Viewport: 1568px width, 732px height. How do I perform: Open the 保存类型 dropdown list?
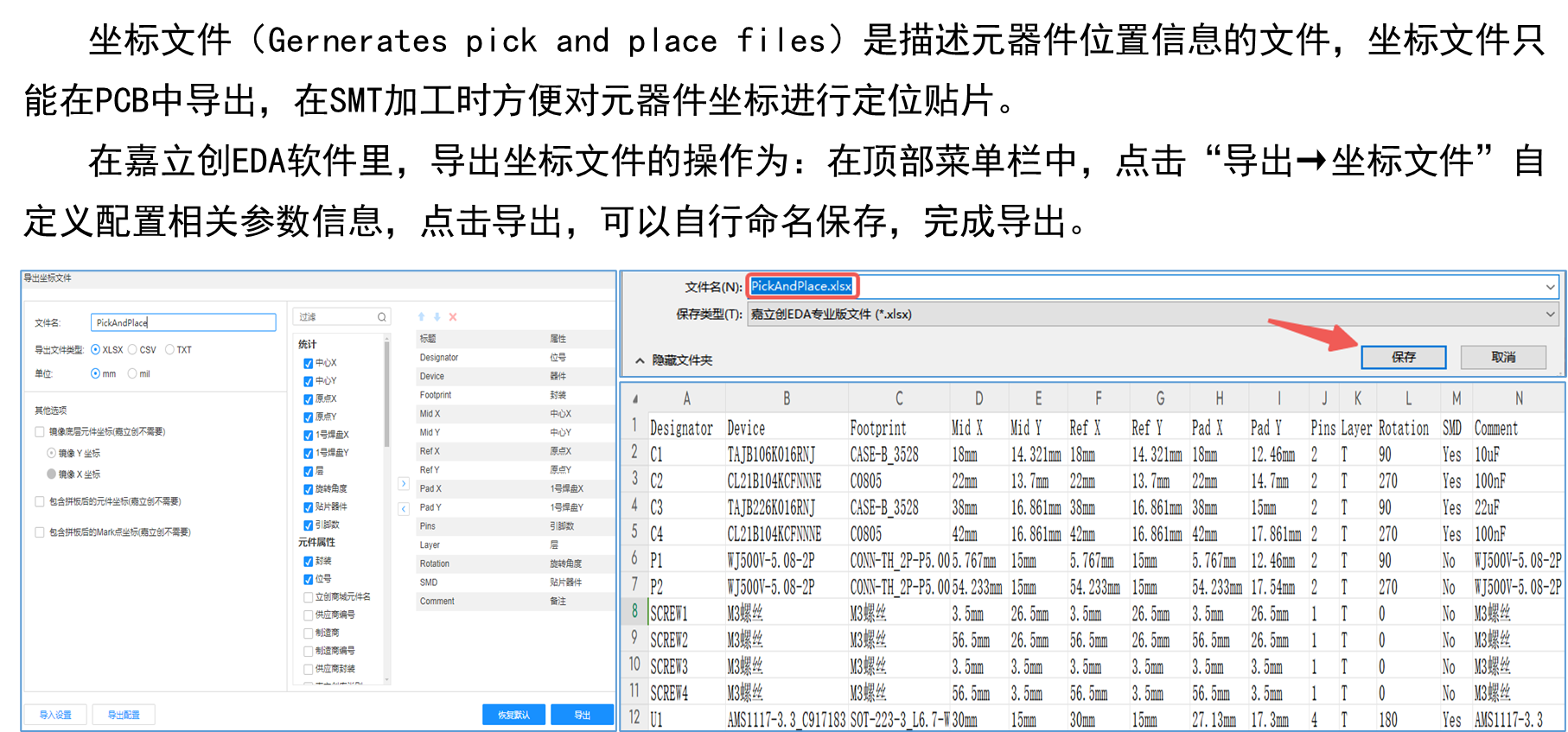1153,315
